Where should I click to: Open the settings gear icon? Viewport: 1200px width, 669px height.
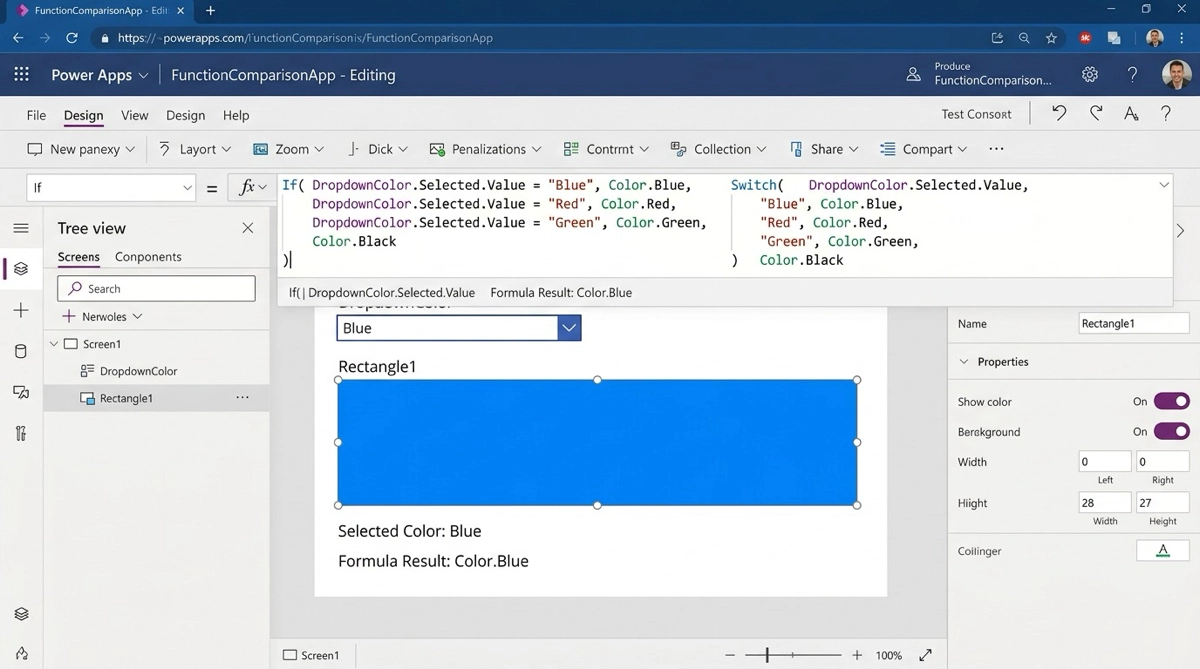[1090, 75]
